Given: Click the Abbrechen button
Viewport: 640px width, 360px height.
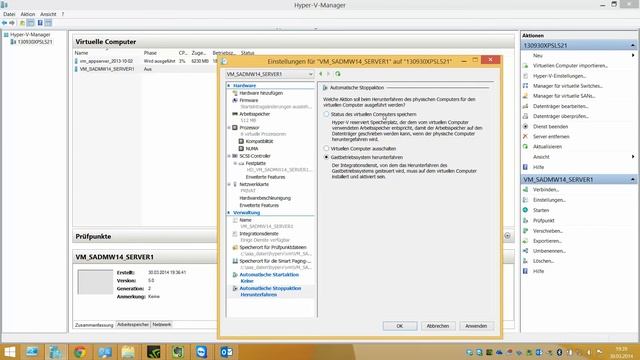Looking at the screenshot, I should (x=438, y=326).
